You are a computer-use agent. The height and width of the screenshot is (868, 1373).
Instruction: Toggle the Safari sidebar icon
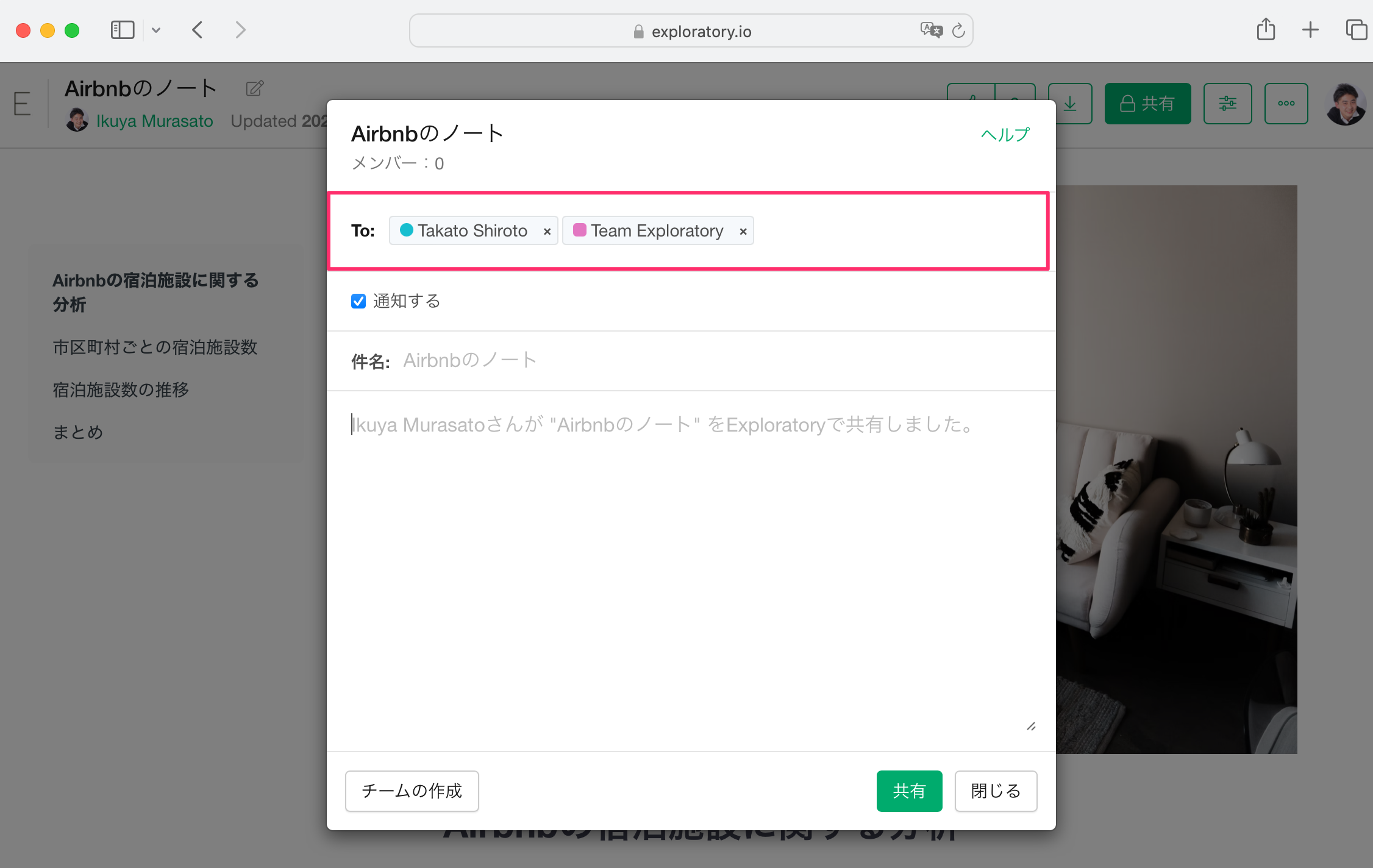[x=123, y=30]
